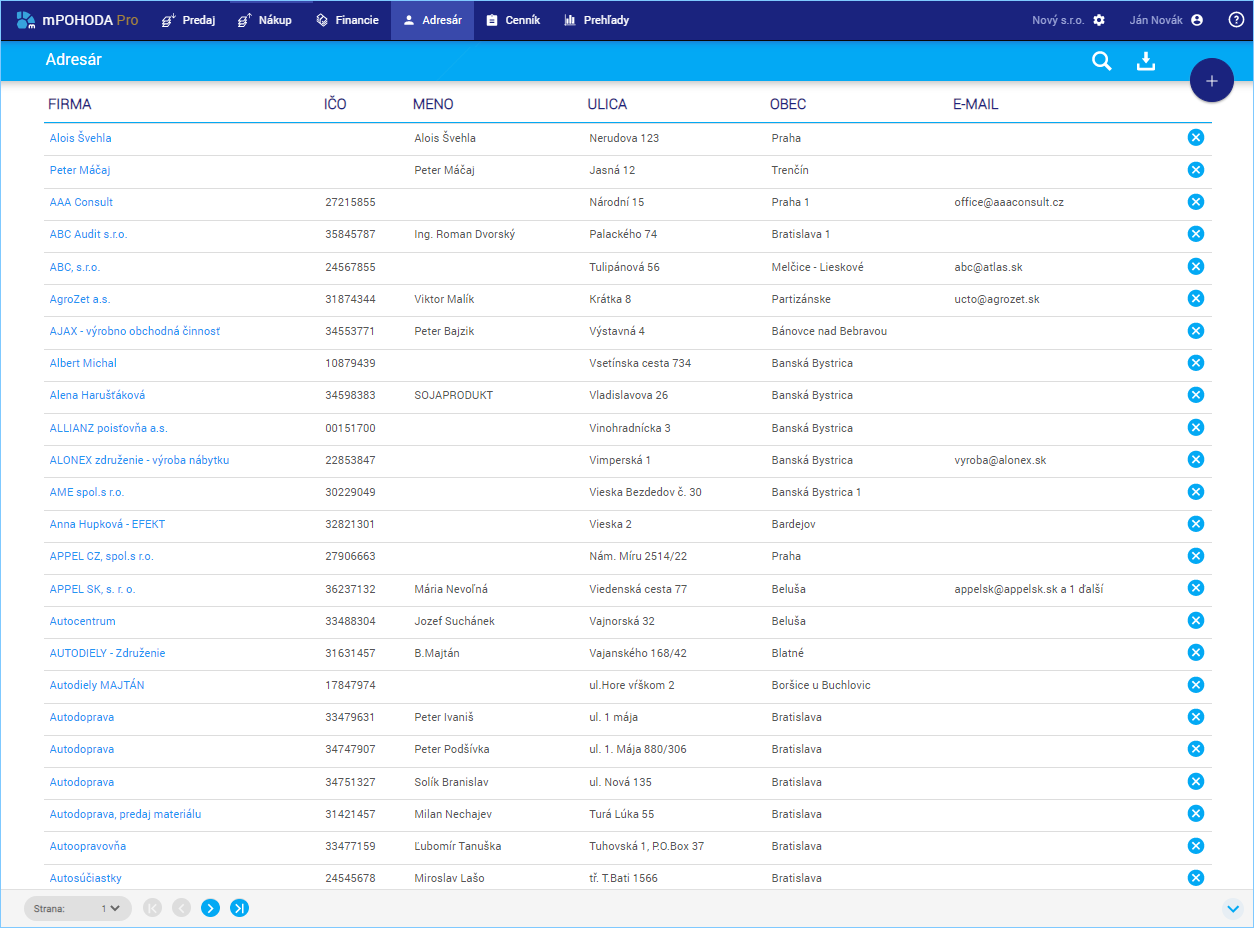Click street Tuhovská 1, P.O.Box 37

click(x=647, y=846)
